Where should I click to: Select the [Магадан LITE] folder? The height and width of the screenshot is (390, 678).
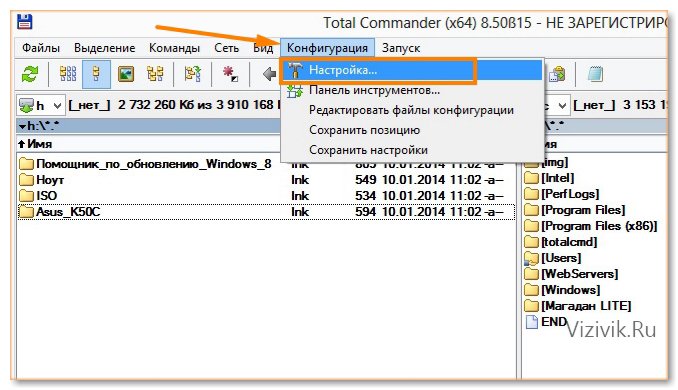pos(578,306)
